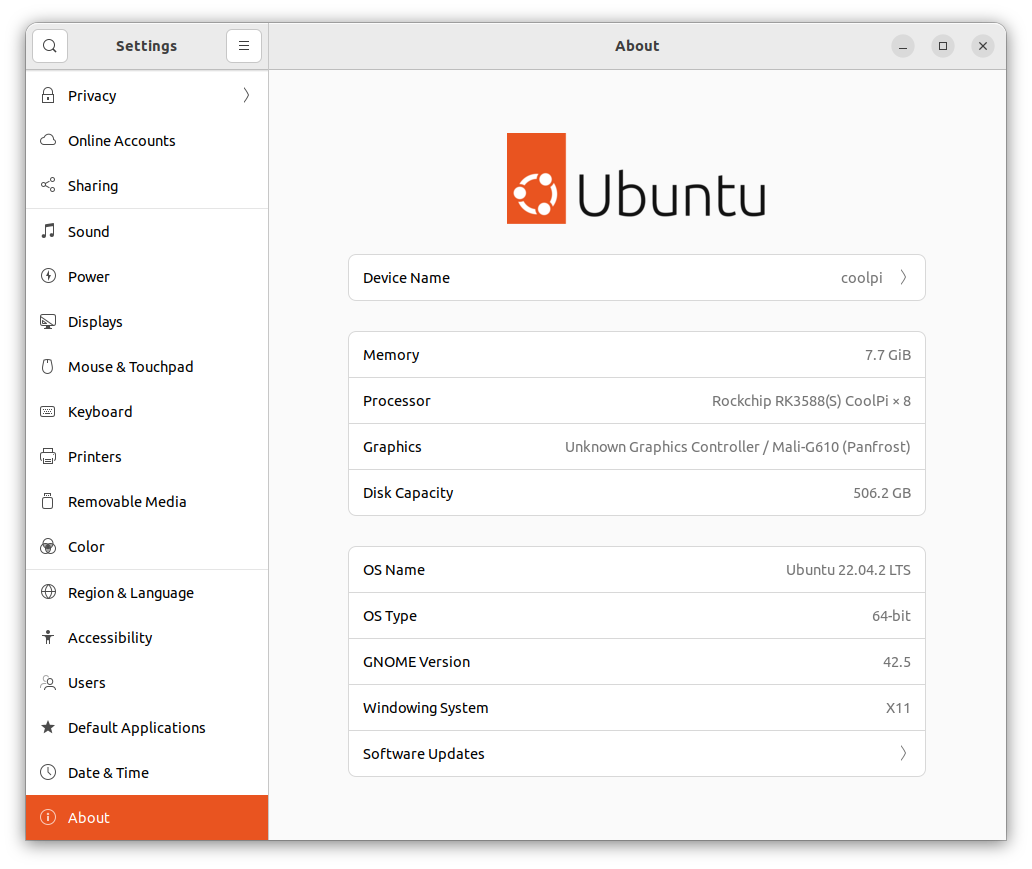
Task: Click the GNOME Version row label
Action: (417, 662)
